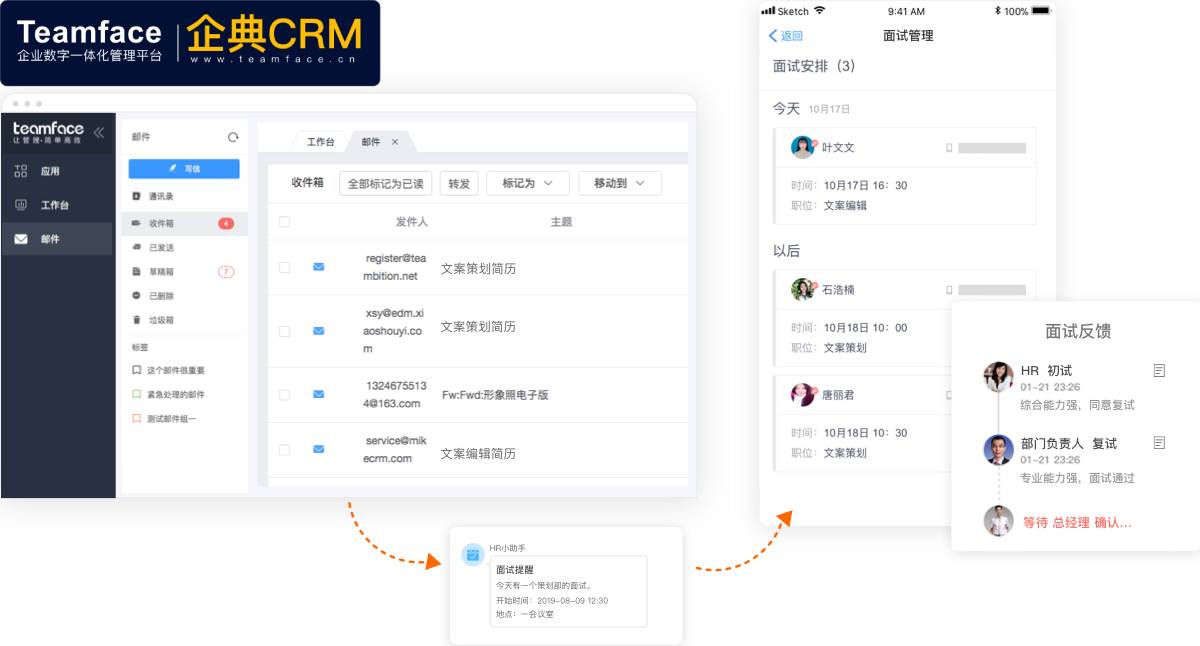Click sender register@teambition.net
1200x646 pixels.
(x=394, y=267)
